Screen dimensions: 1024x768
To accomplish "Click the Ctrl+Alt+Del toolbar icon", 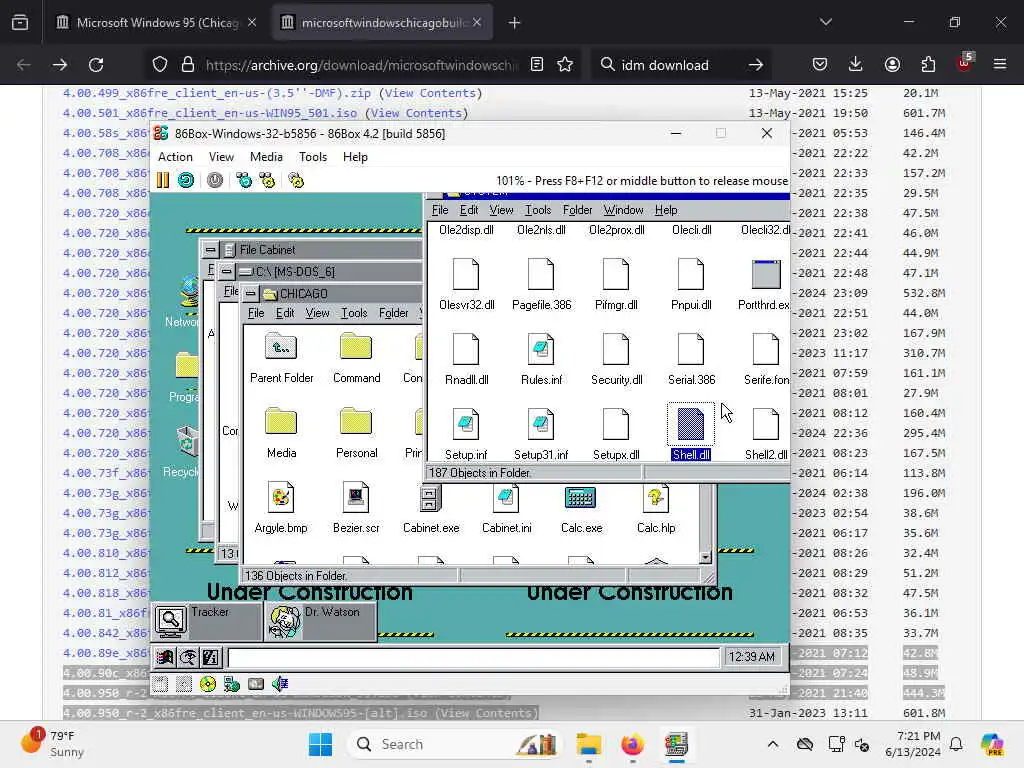I will click(244, 180).
